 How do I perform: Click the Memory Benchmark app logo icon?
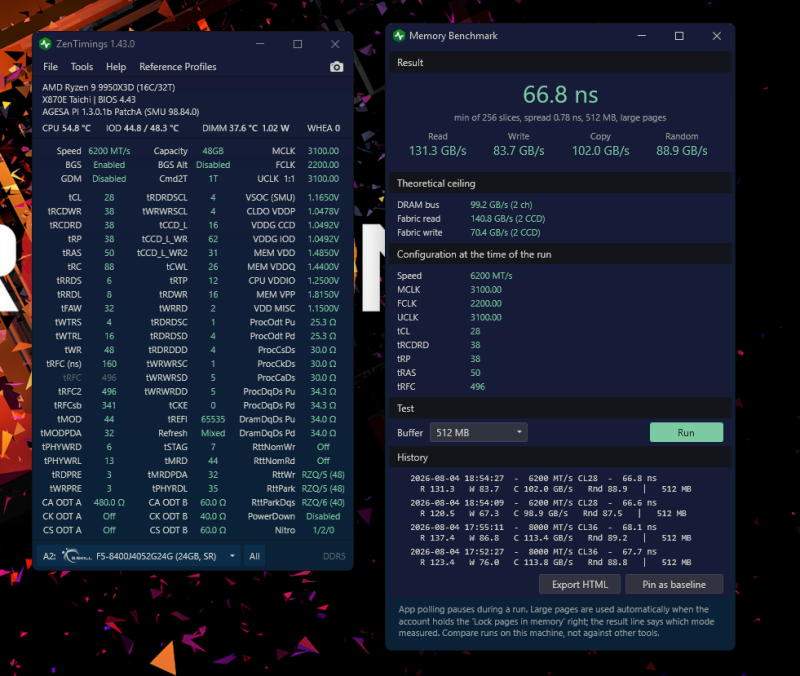point(399,36)
